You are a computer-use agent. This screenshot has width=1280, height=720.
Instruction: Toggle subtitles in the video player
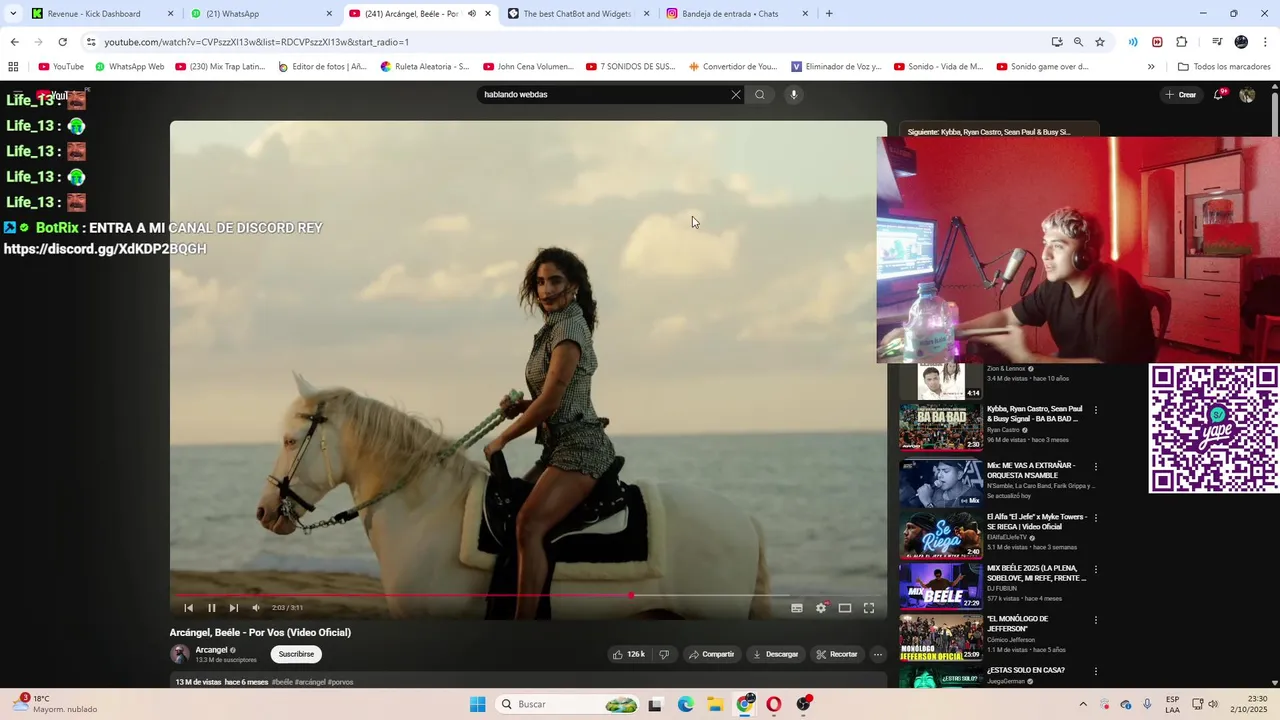click(x=797, y=608)
